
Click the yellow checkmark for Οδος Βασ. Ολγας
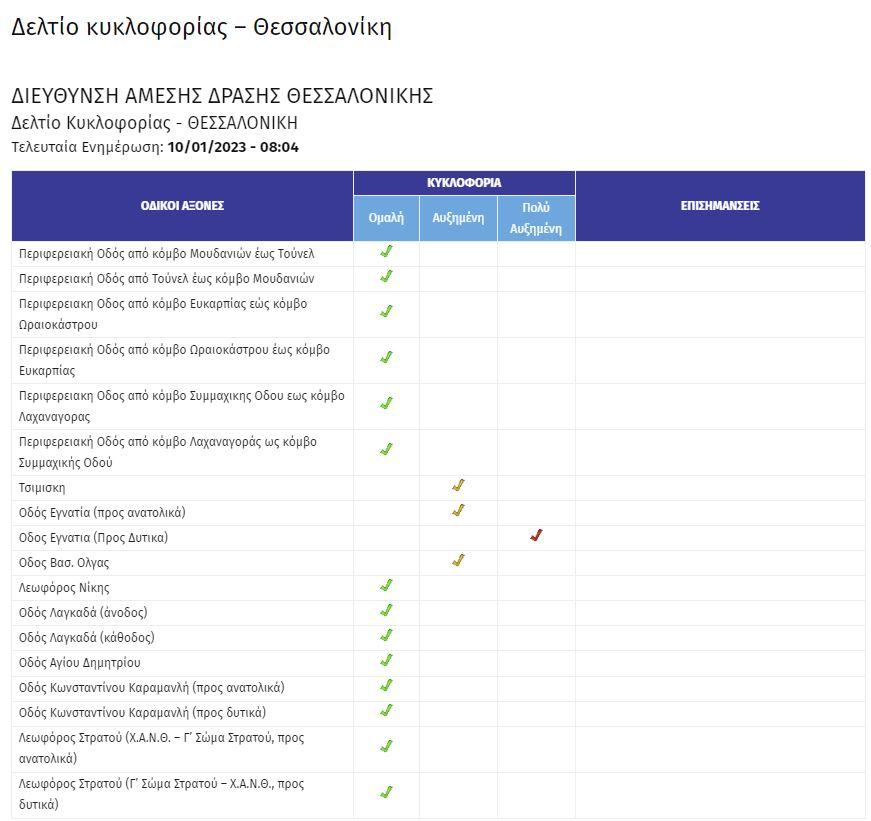458,562
